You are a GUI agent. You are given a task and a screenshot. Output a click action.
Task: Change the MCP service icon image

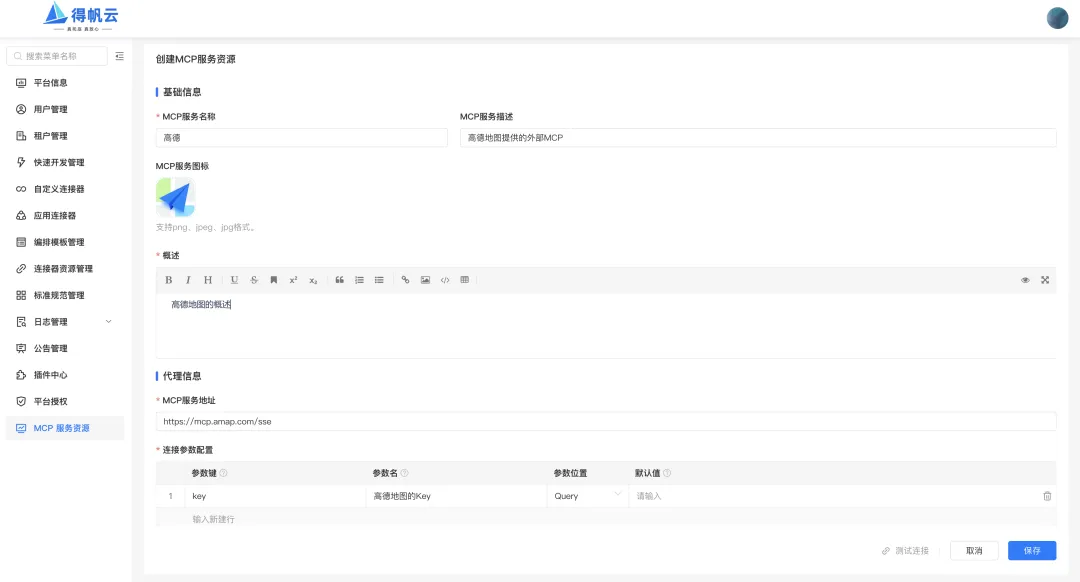[176, 197]
